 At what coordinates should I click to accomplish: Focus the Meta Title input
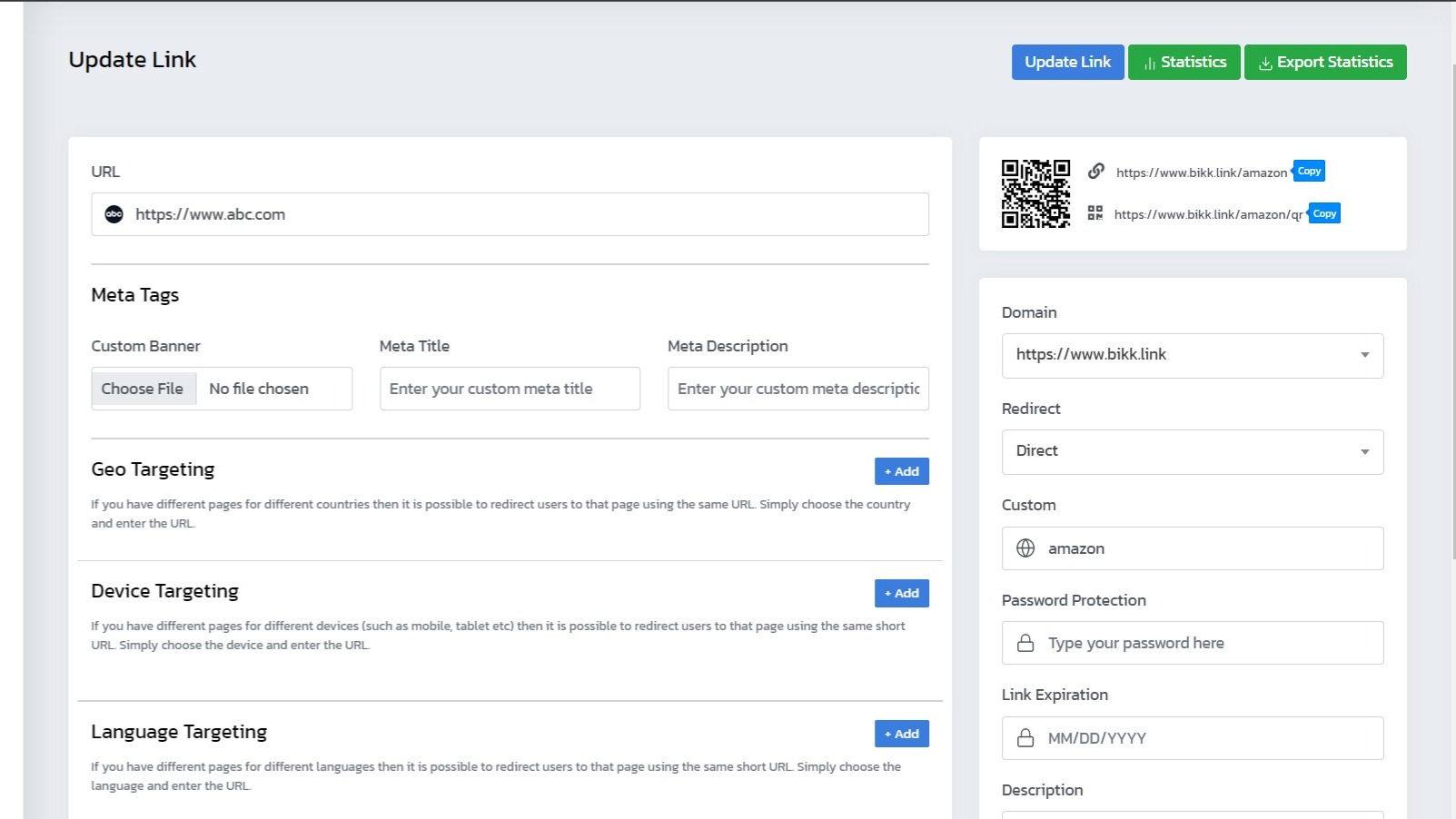(x=510, y=389)
